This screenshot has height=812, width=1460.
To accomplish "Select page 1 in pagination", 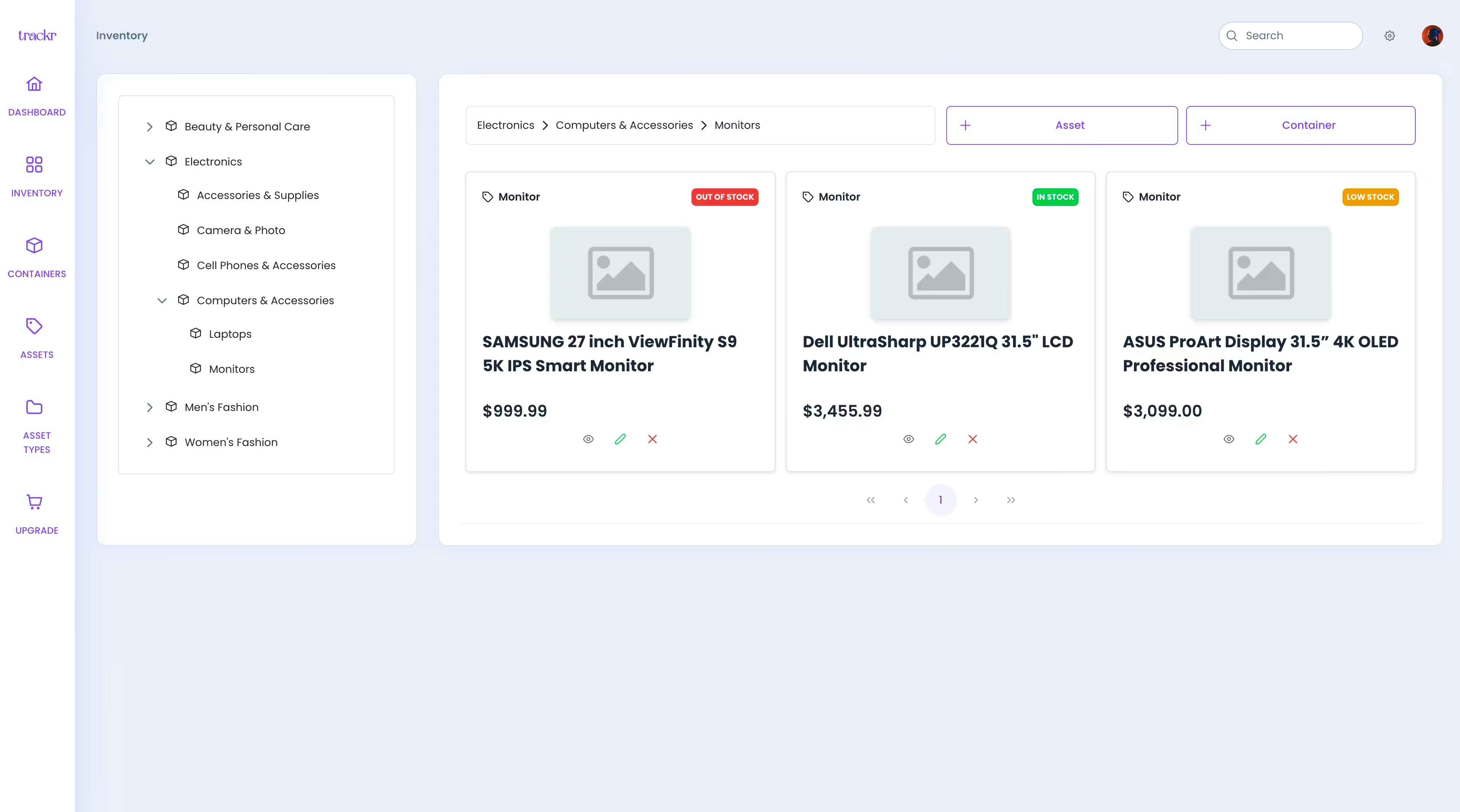I will click(x=940, y=500).
